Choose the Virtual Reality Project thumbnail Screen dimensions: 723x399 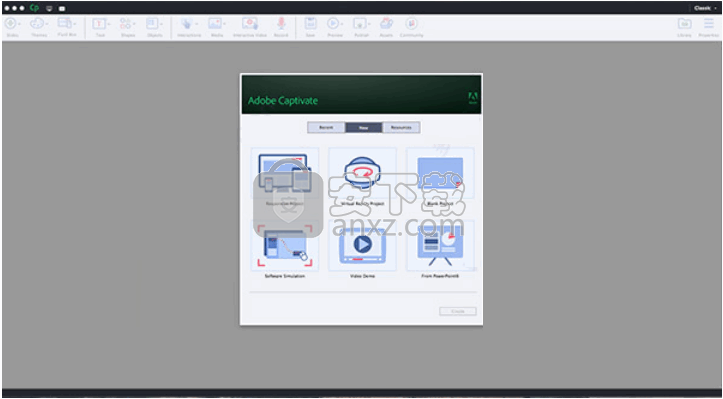coord(362,173)
